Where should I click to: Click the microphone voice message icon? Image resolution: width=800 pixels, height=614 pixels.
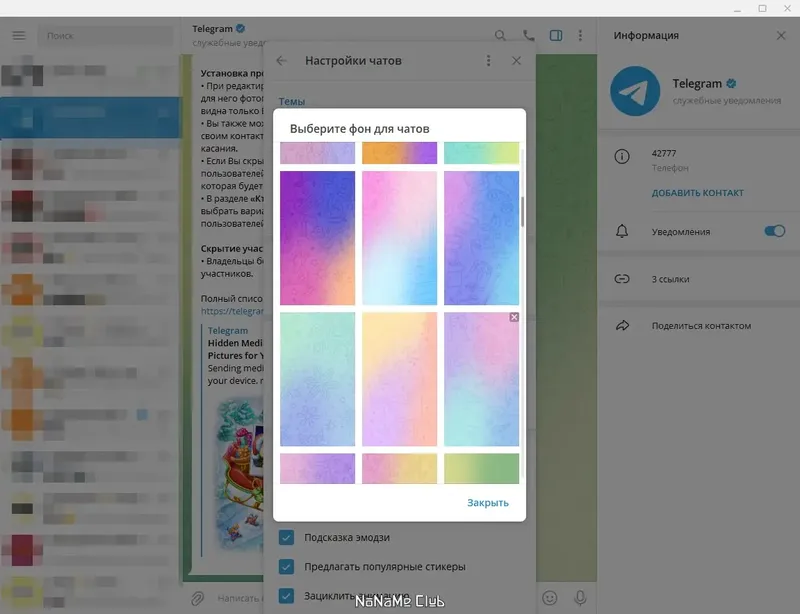click(580, 598)
